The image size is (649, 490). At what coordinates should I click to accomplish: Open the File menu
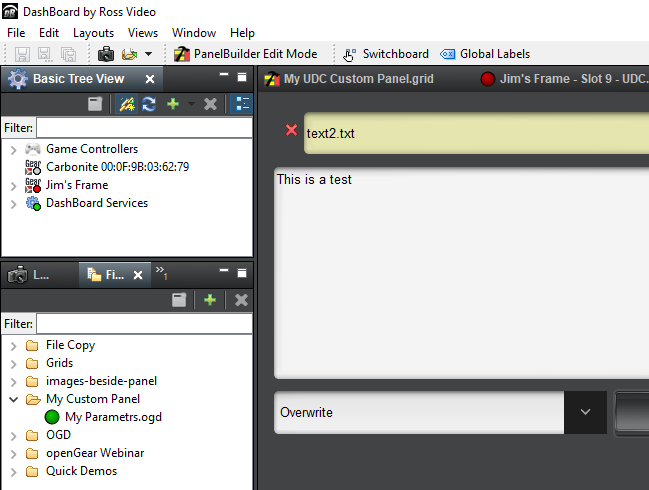tap(16, 33)
